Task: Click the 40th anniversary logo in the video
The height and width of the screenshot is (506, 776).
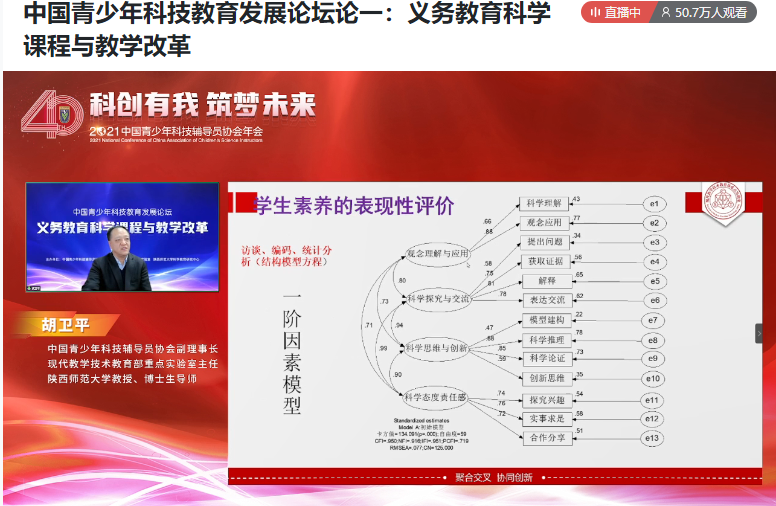Action: coord(52,115)
